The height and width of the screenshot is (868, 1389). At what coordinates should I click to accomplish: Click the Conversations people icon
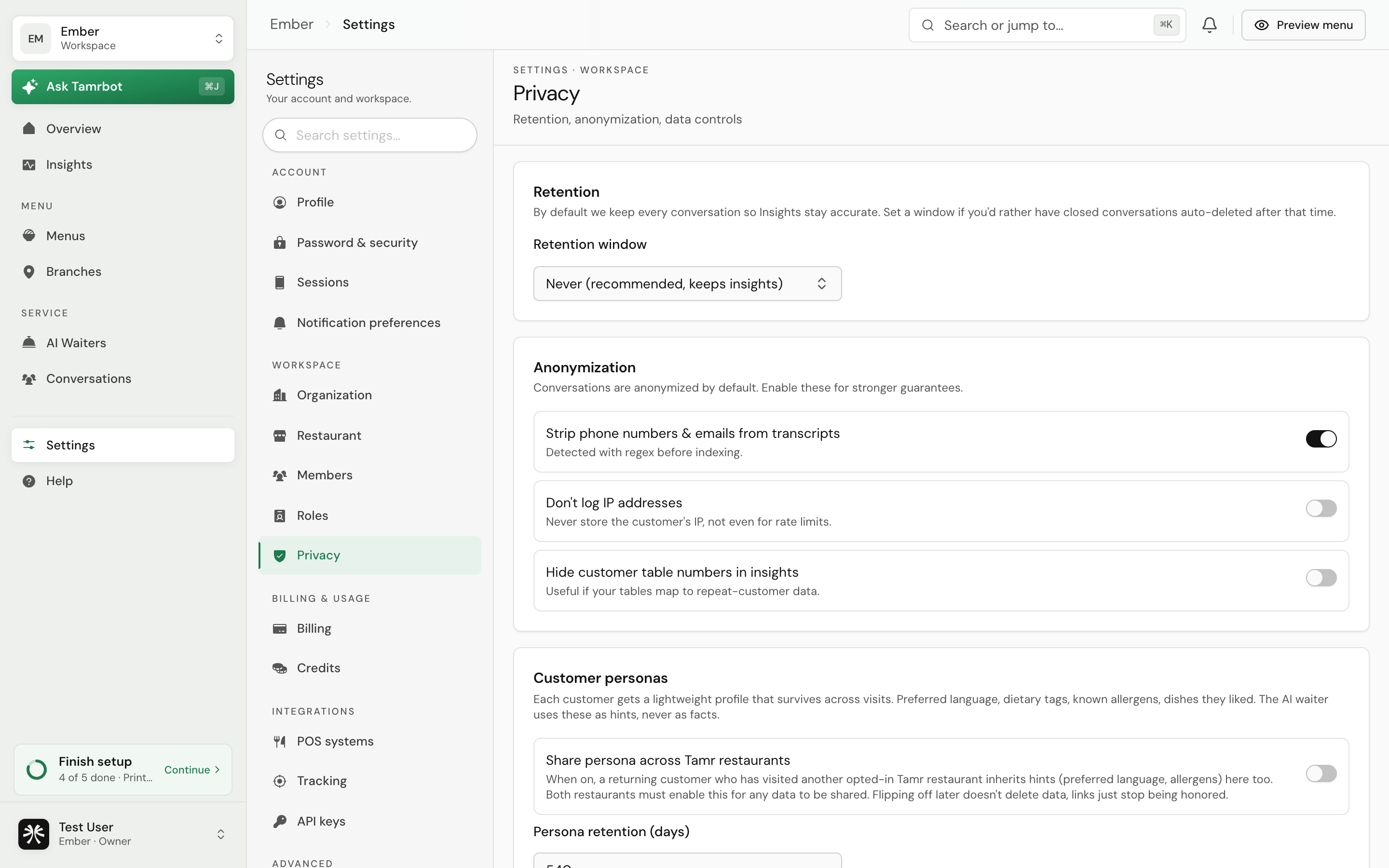29,379
